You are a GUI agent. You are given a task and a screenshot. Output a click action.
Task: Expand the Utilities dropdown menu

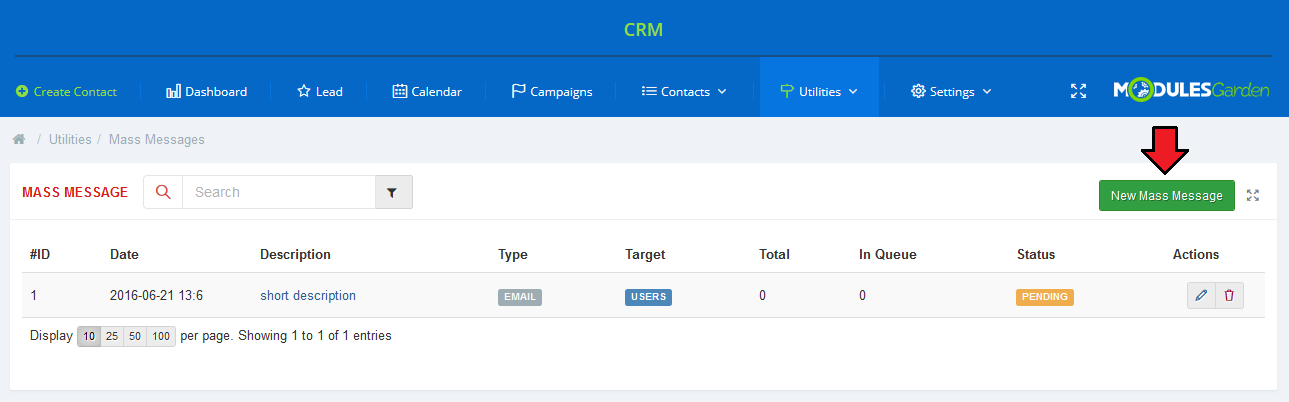[819, 91]
